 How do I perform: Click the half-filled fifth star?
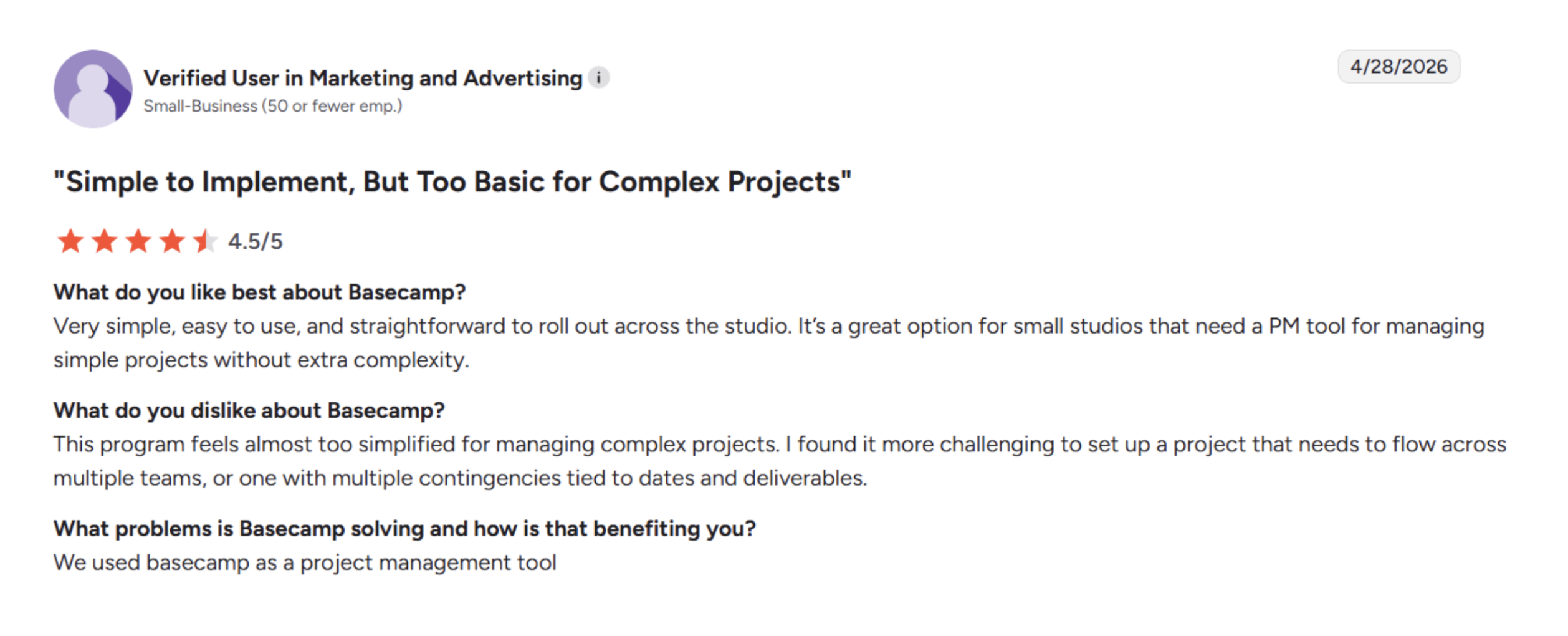[x=205, y=241]
